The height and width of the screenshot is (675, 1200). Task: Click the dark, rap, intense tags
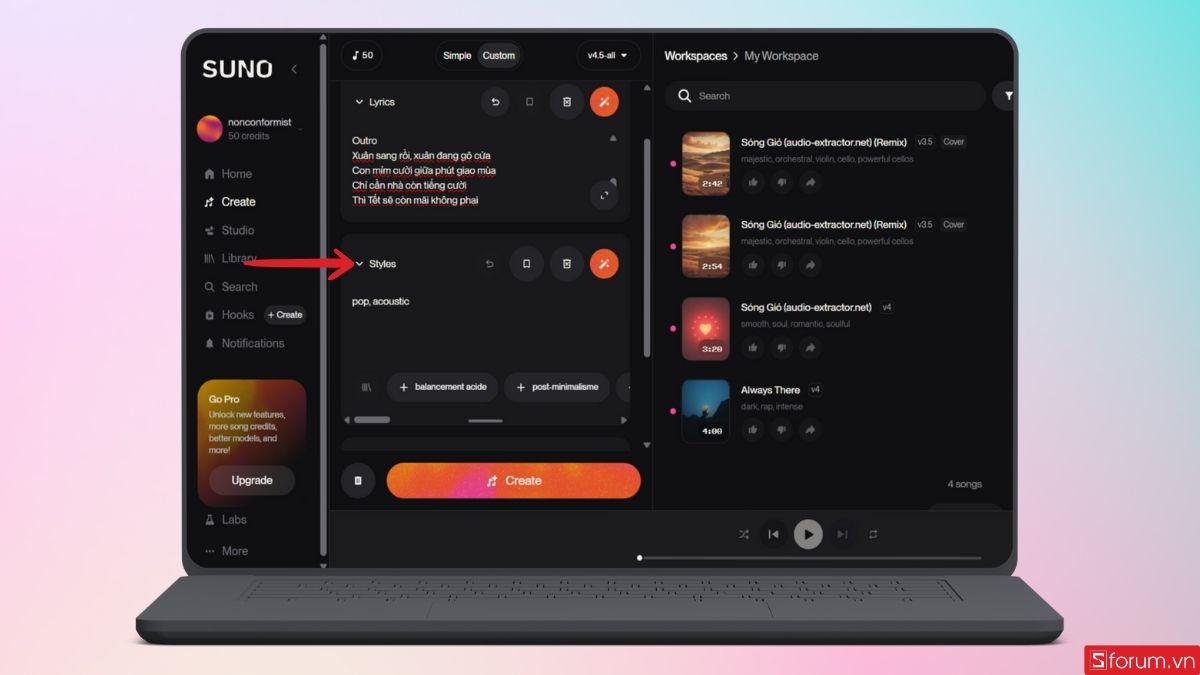coord(772,407)
